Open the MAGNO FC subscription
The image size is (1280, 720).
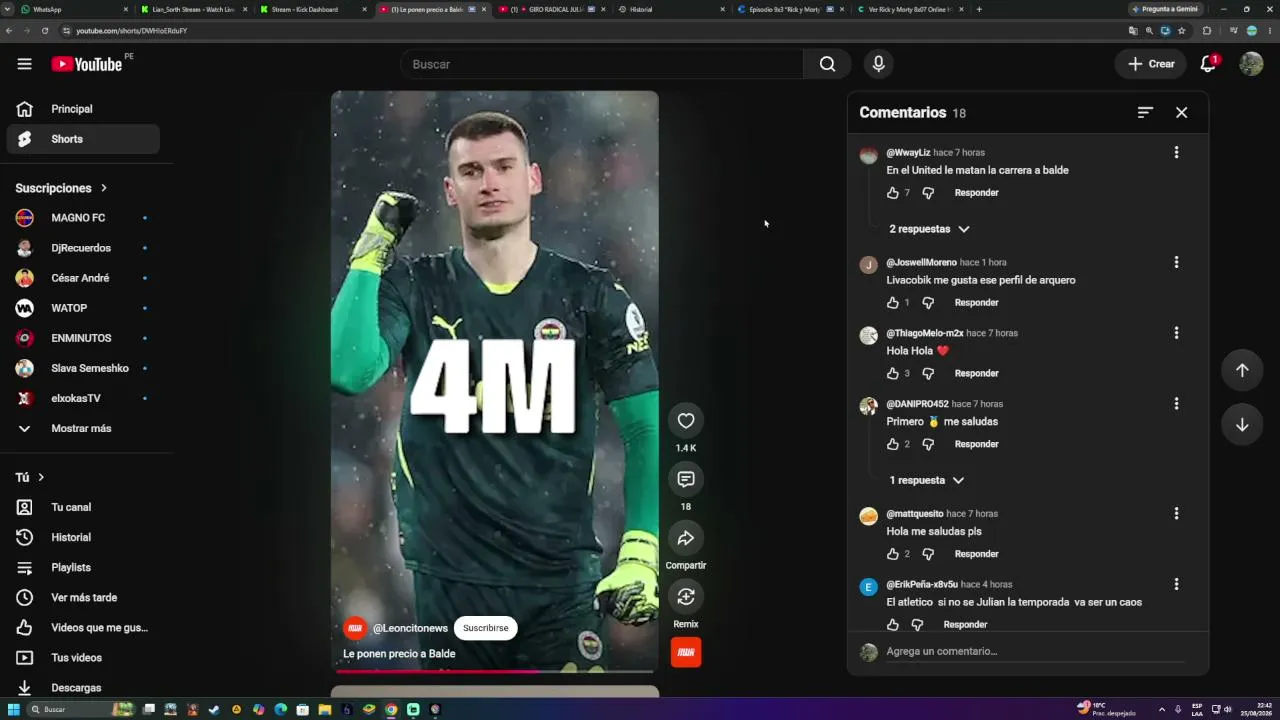[x=83, y=218]
